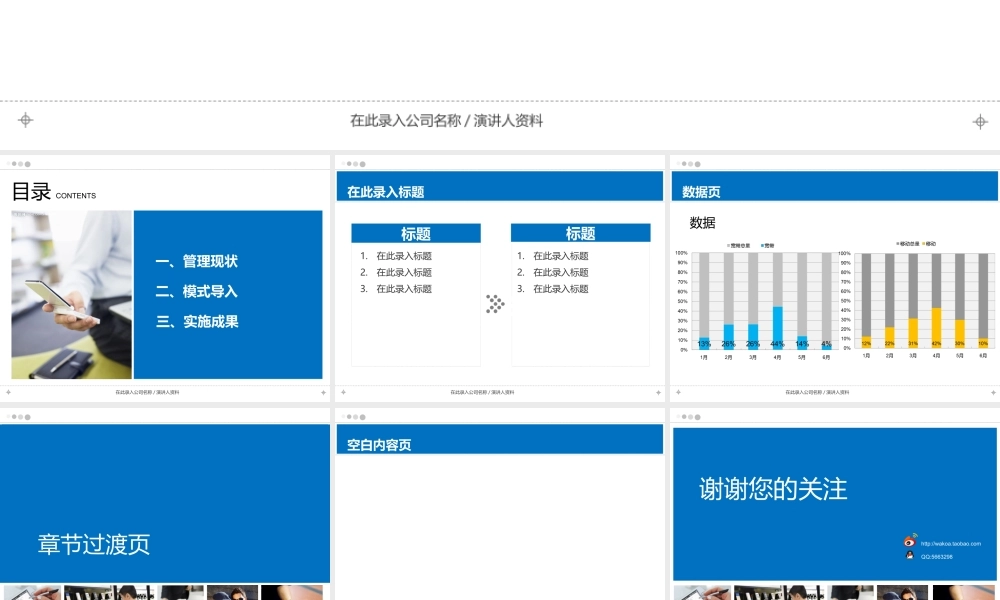This screenshot has height=600, width=1000.
Task: Click the left blue 标题 box header
Action: click(416, 233)
